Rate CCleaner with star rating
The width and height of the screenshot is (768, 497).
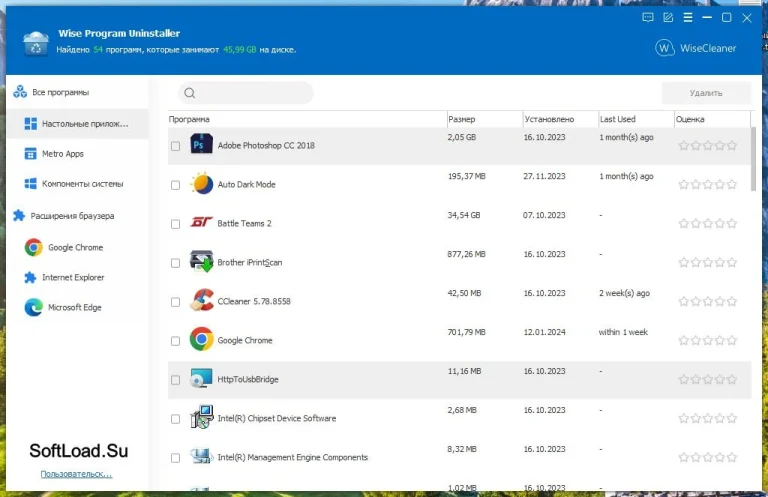tap(708, 301)
